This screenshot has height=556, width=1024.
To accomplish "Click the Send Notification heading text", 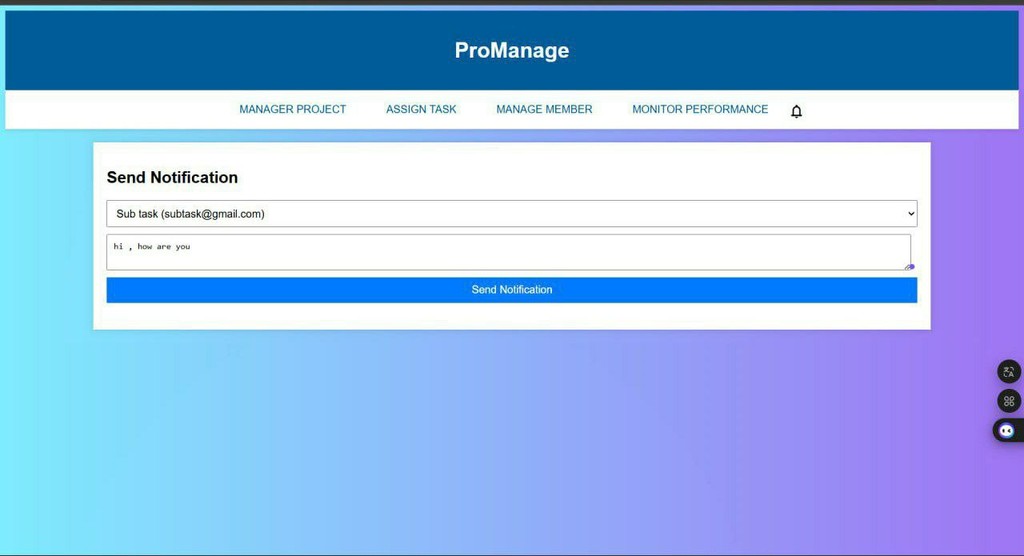I will click(x=172, y=178).
